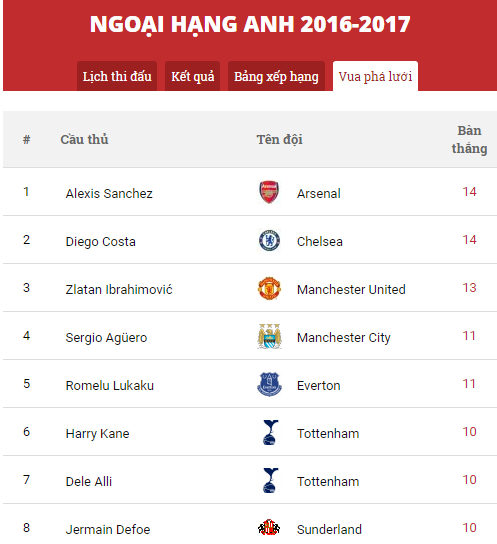Click Tottenham crest in Harry Kane row
This screenshot has width=497, height=544.
tap(270, 432)
